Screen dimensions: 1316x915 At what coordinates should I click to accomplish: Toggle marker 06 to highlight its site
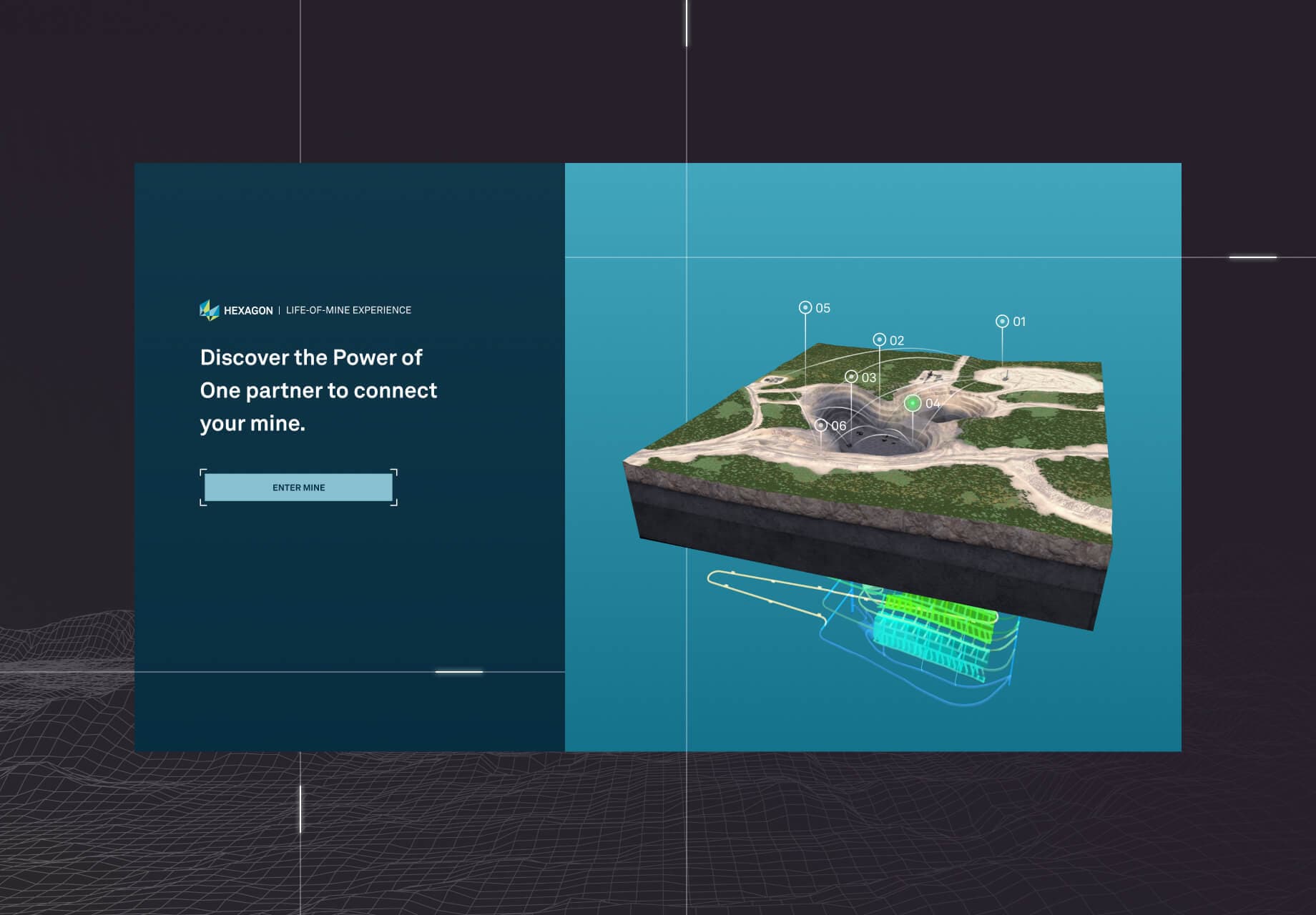click(820, 425)
